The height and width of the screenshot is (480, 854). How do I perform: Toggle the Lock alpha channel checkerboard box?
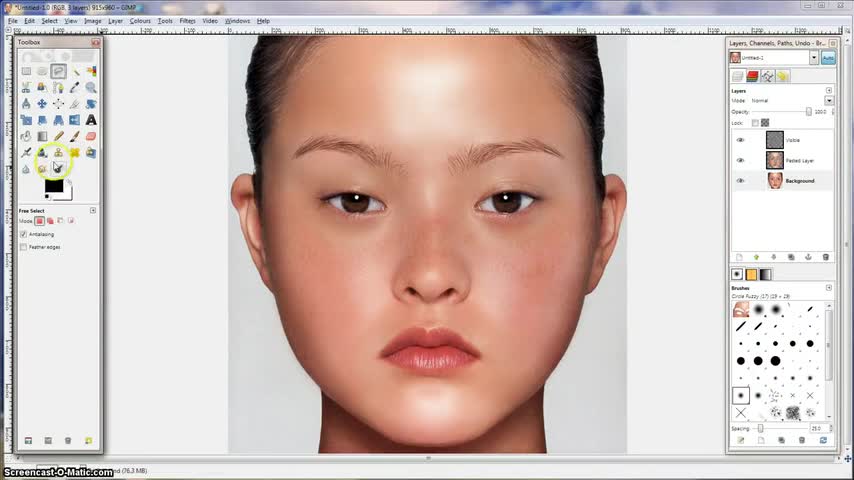click(765, 123)
